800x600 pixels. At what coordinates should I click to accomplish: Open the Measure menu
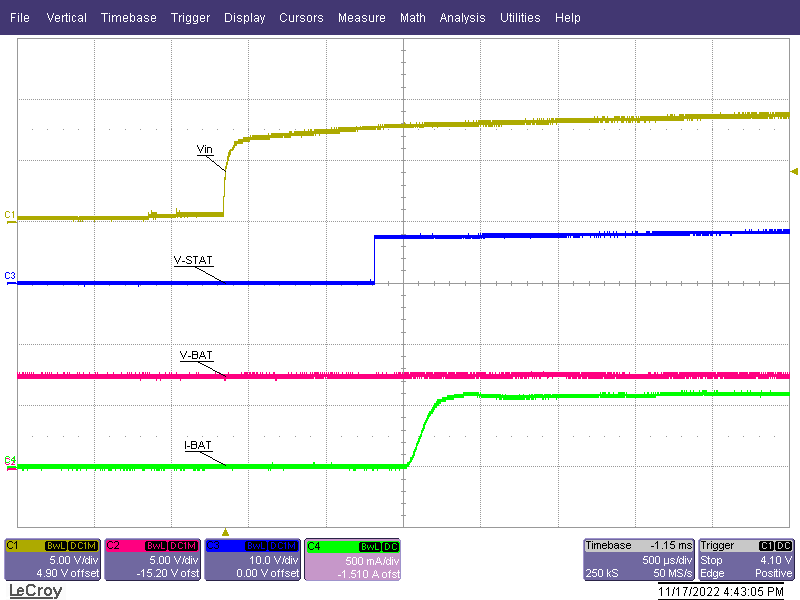tap(361, 17)
